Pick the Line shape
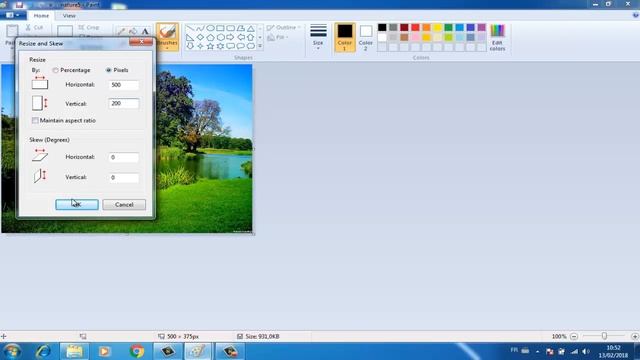 pyautogui.click(x=190, y=28)
